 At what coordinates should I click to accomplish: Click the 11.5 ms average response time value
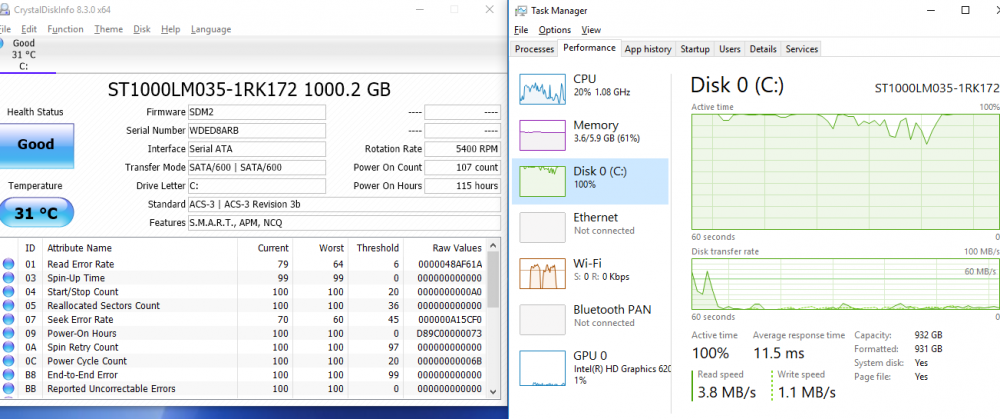(779, 353)
